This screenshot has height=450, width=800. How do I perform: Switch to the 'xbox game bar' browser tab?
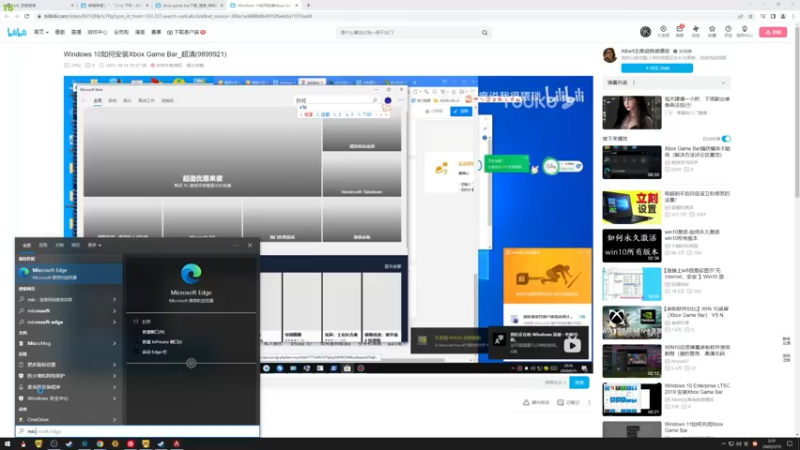pos(188,5)
